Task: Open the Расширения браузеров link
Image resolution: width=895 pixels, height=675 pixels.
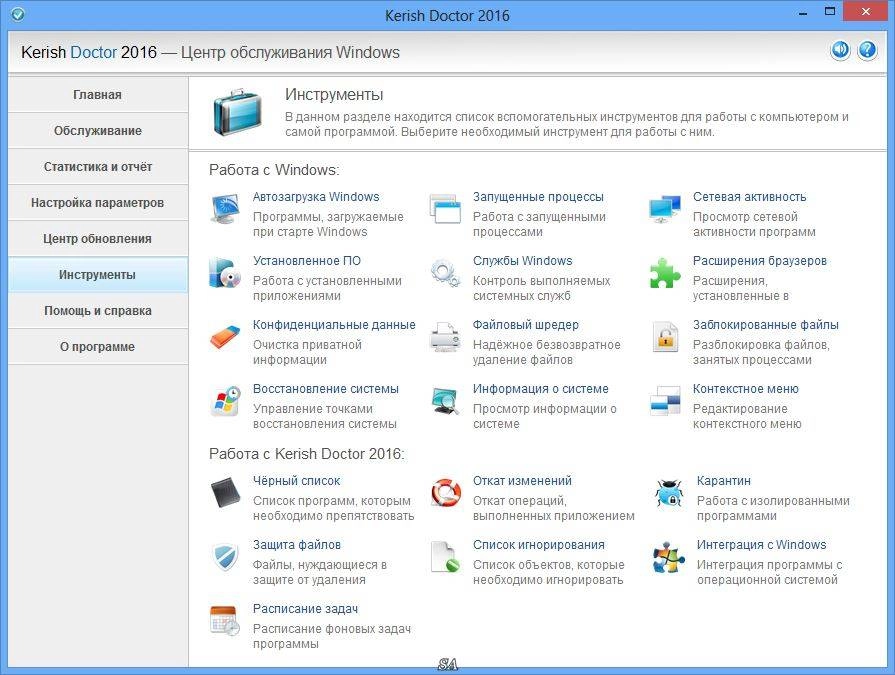Action: [760, 261]
